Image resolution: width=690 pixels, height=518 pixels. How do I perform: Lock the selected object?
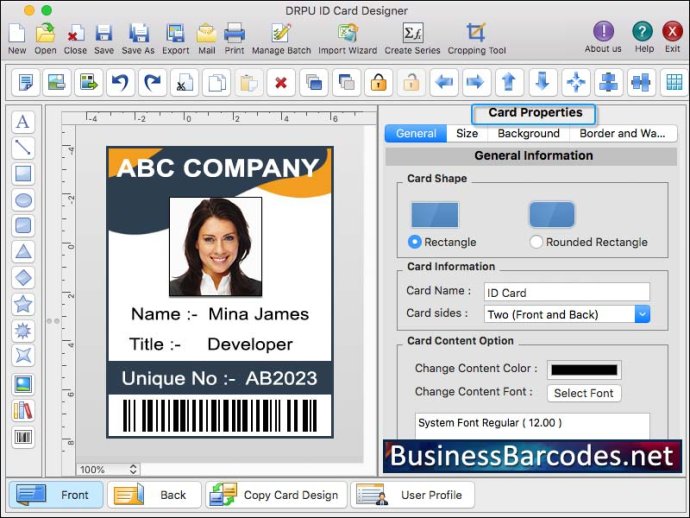[378, 82]
